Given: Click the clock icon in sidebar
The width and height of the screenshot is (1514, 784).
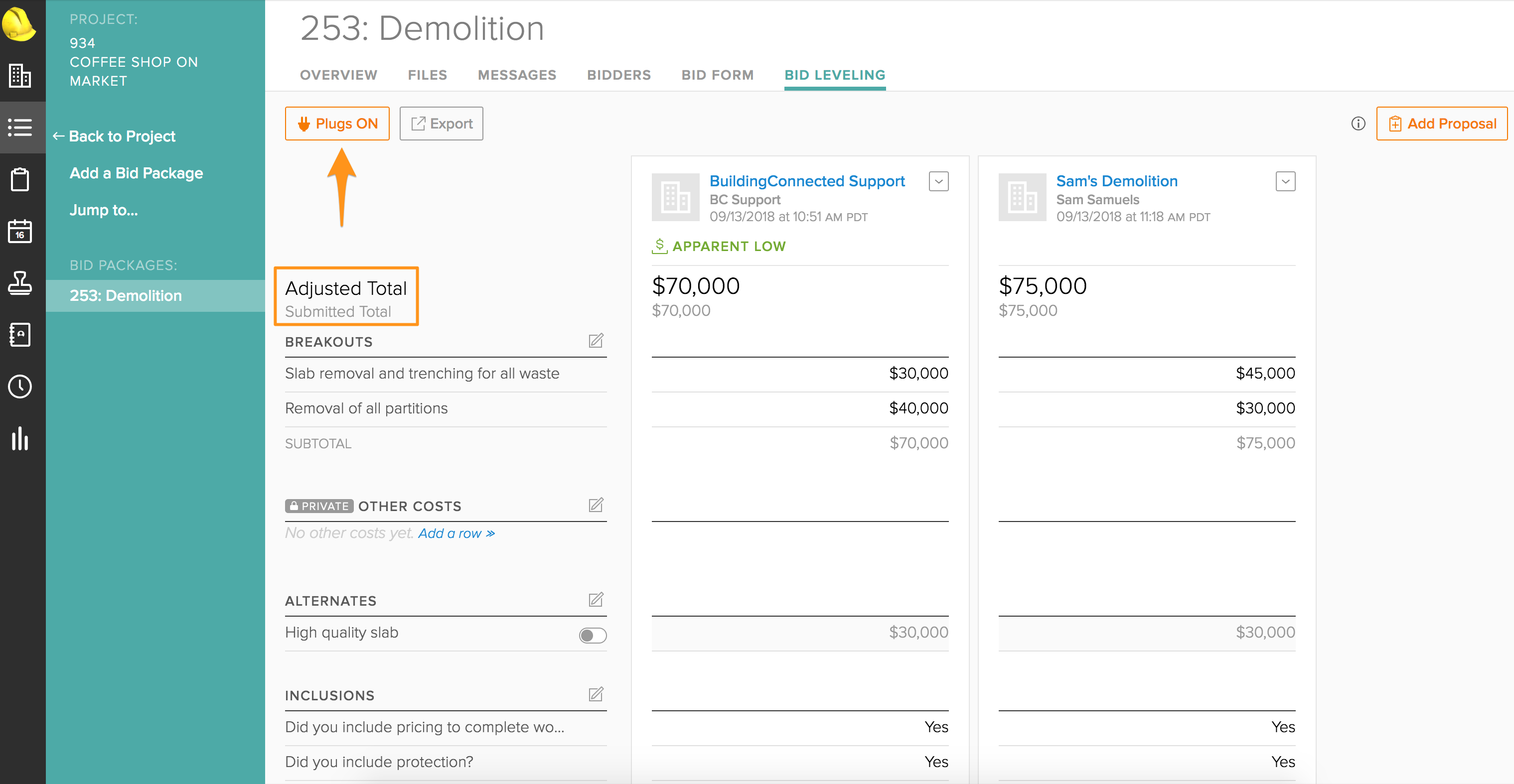Looking at the screenshot, I should click(x=20, y=387).
